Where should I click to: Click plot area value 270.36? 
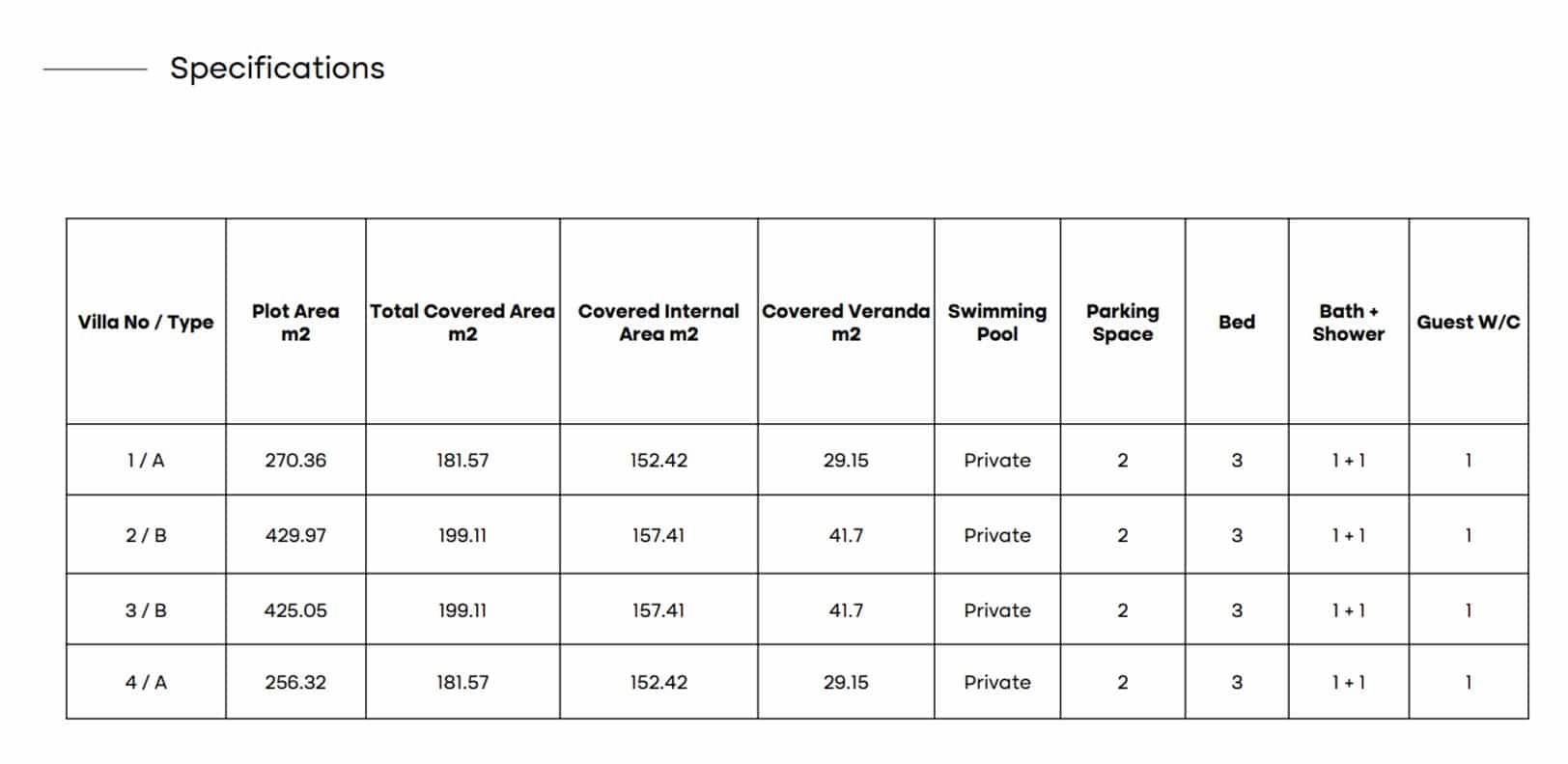click(295, 461)
